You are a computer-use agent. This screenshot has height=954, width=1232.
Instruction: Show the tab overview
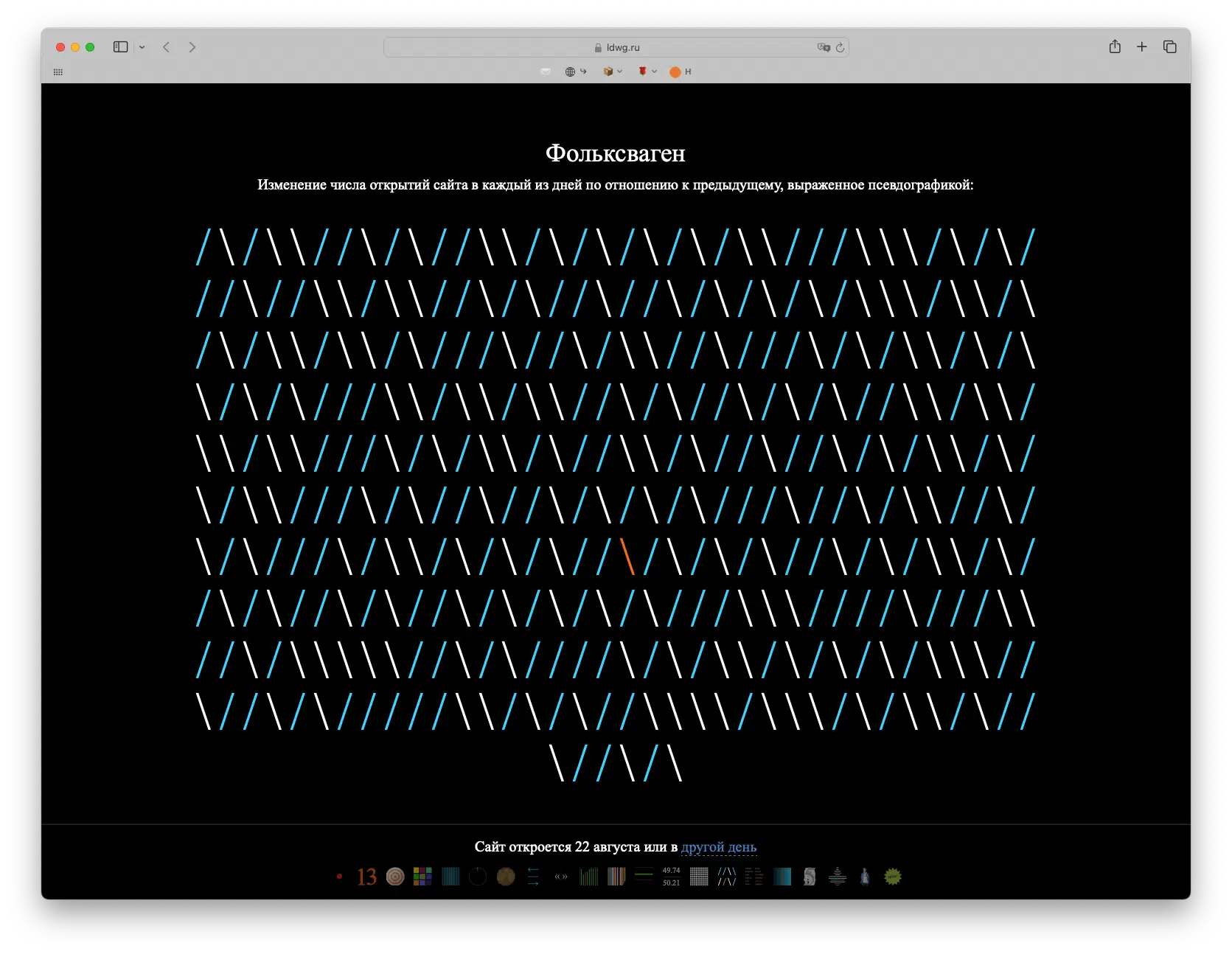1170,46
